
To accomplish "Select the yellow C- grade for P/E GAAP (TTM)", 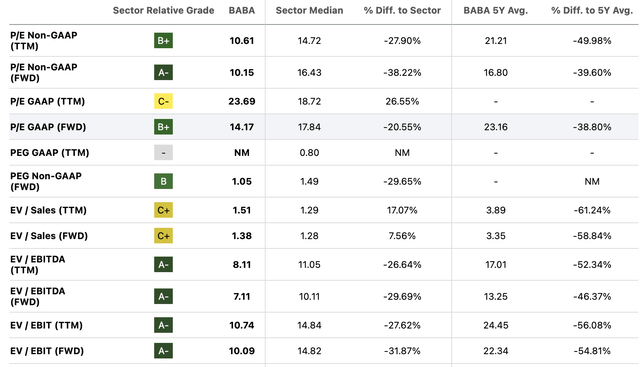I will 163,101.
